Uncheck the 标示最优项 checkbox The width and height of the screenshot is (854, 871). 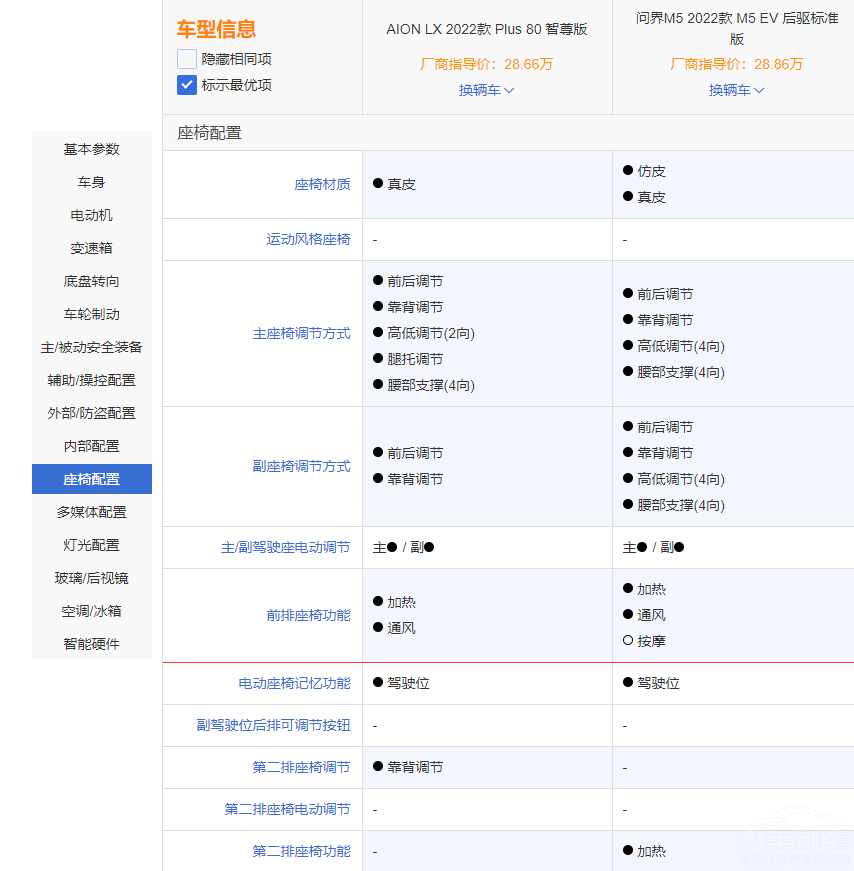(x=187, y=85)
